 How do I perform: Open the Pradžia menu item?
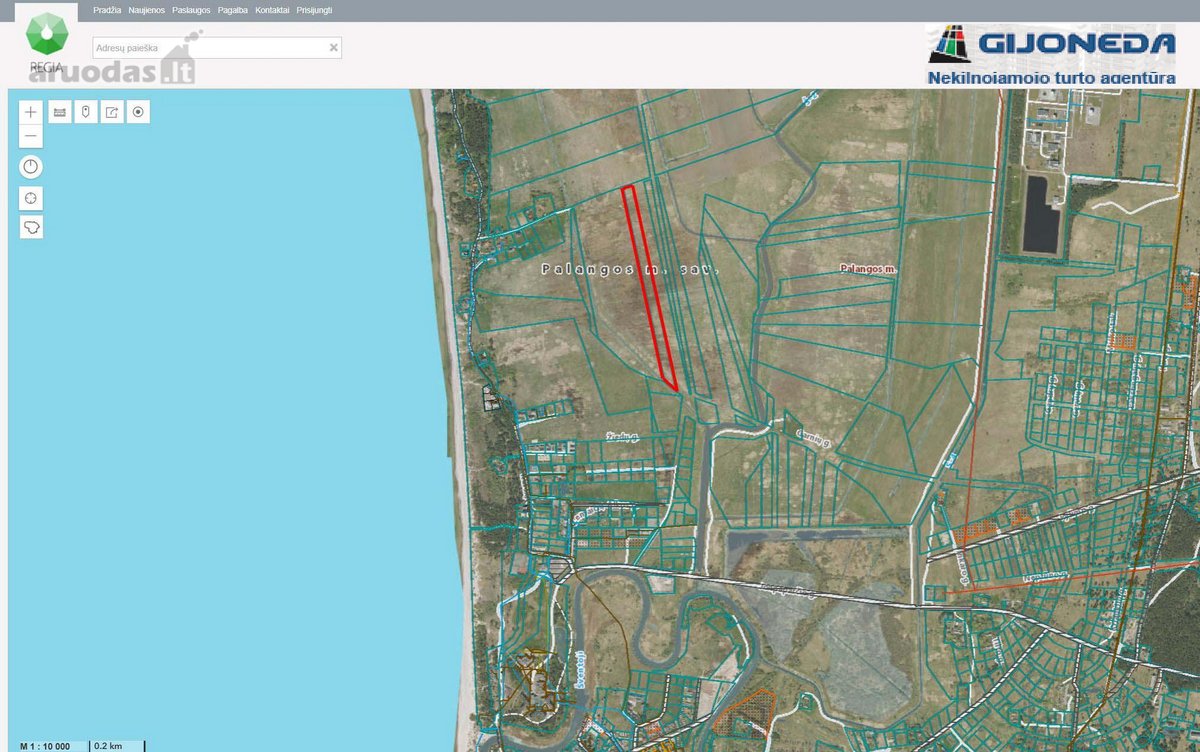point(107,10)
